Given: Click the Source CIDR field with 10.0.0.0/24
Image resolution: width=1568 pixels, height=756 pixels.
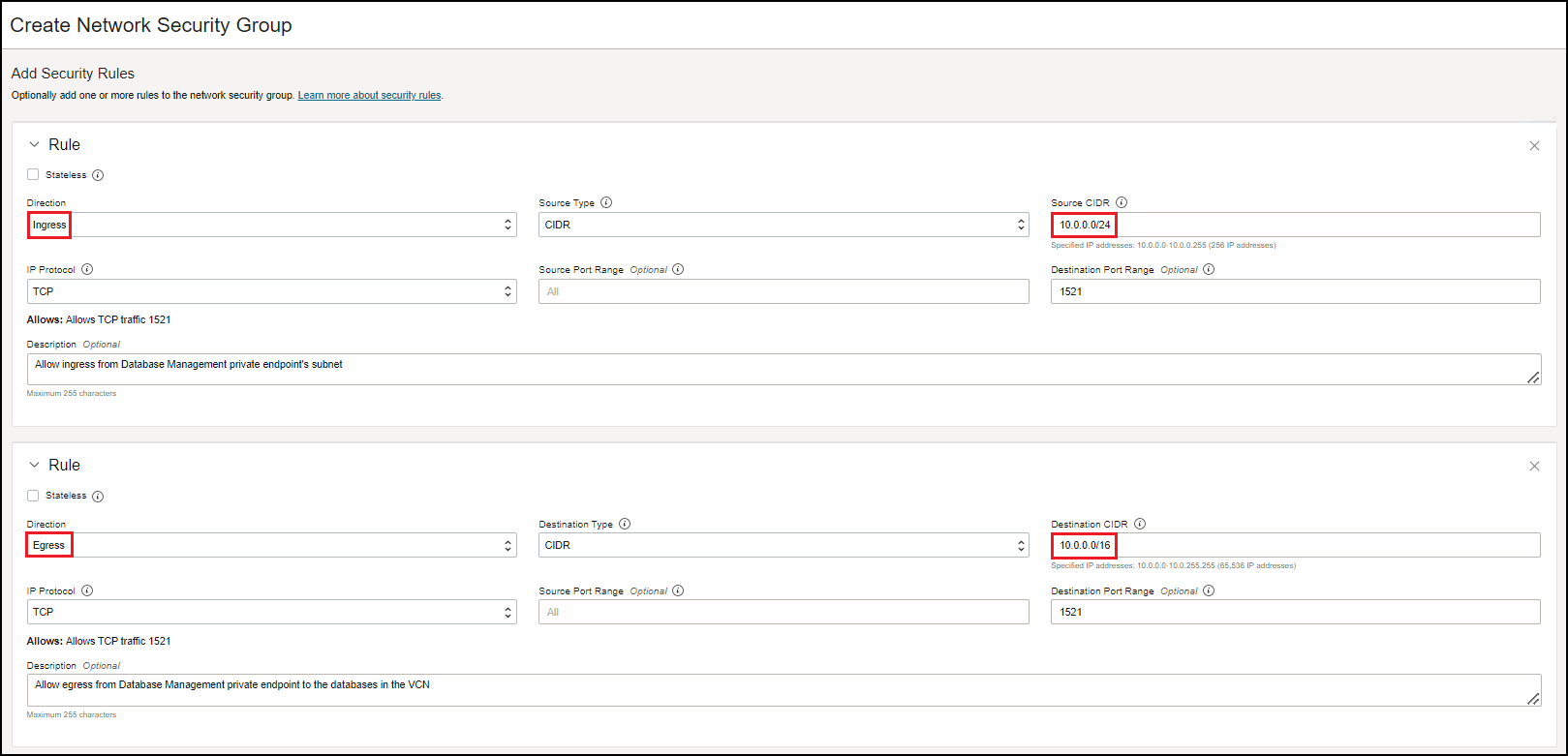Looking at the screenshot, I should point(1294,225).
